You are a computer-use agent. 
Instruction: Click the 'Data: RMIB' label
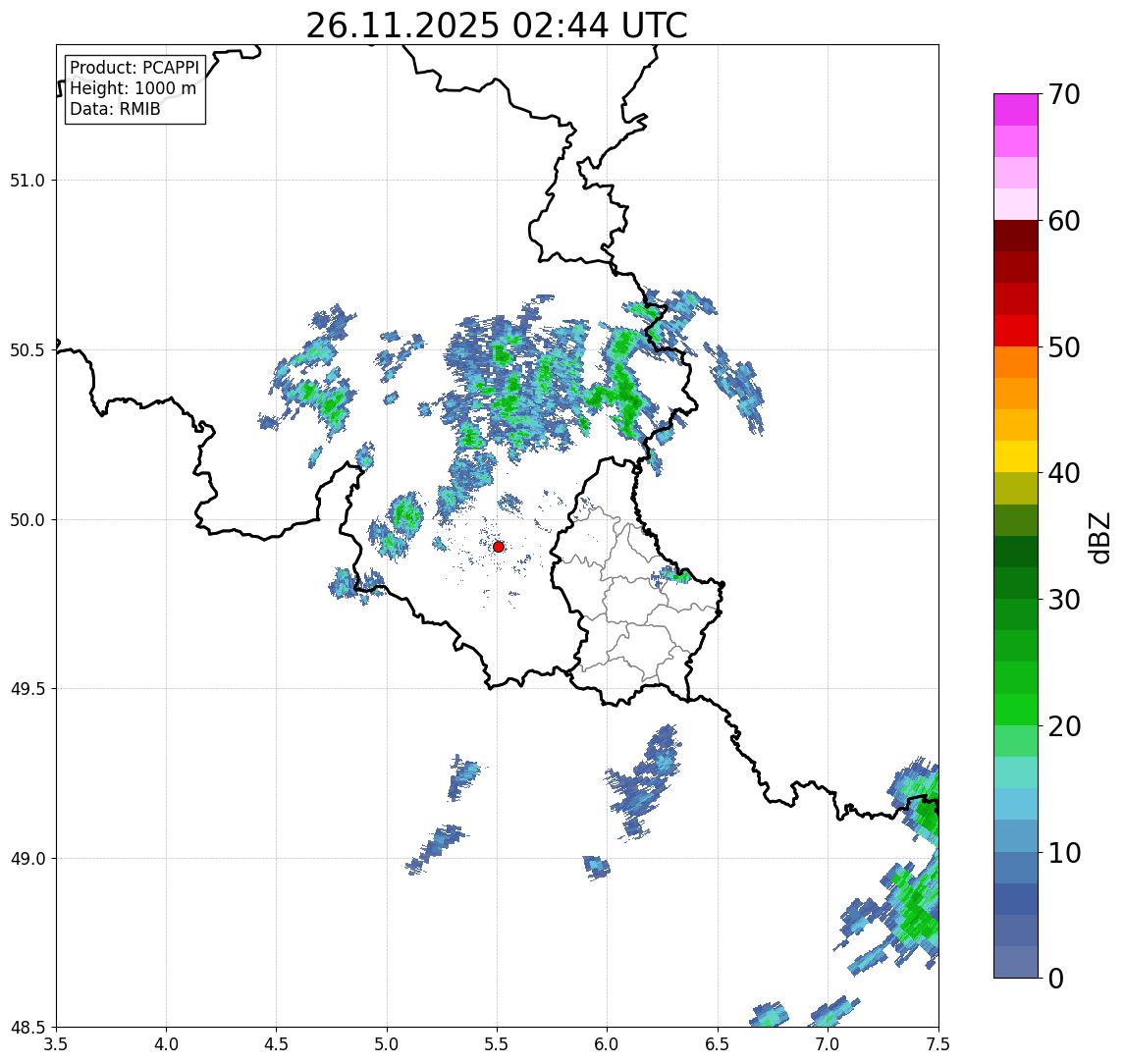[115, 109]
